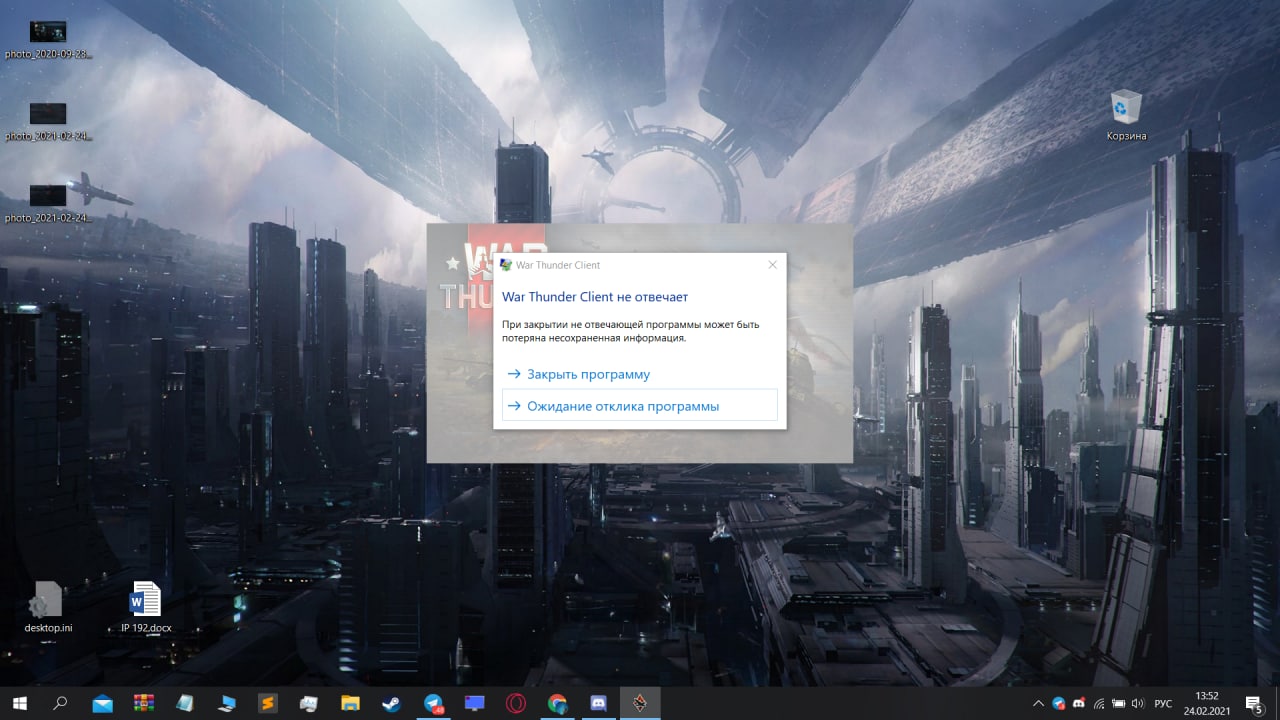Select the IP 192.docx Word document
The height and width of the screenshot is (720, 1280).
[x=146, y=606]
